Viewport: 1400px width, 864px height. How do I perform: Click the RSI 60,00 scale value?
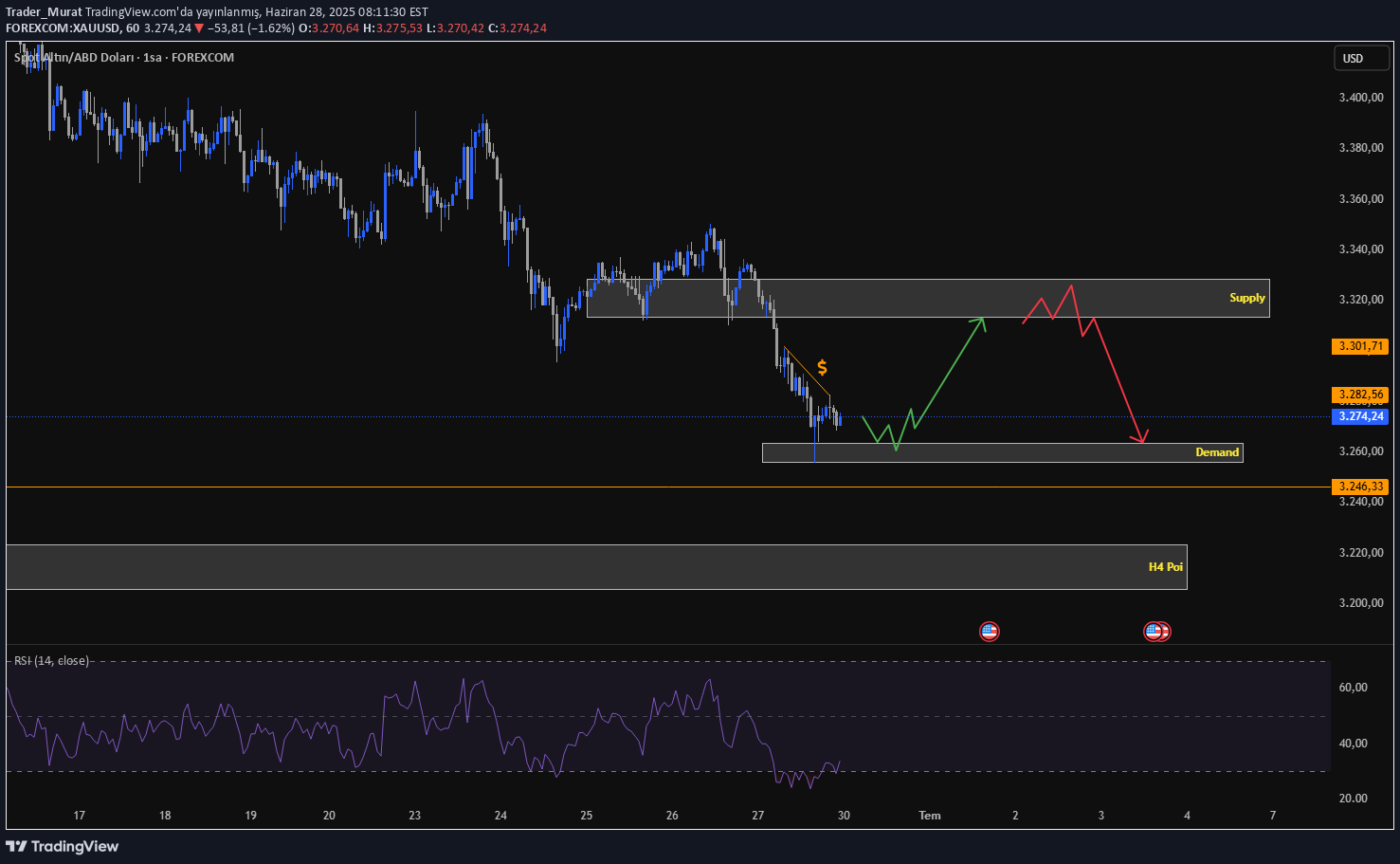[x=1353, y=688]
